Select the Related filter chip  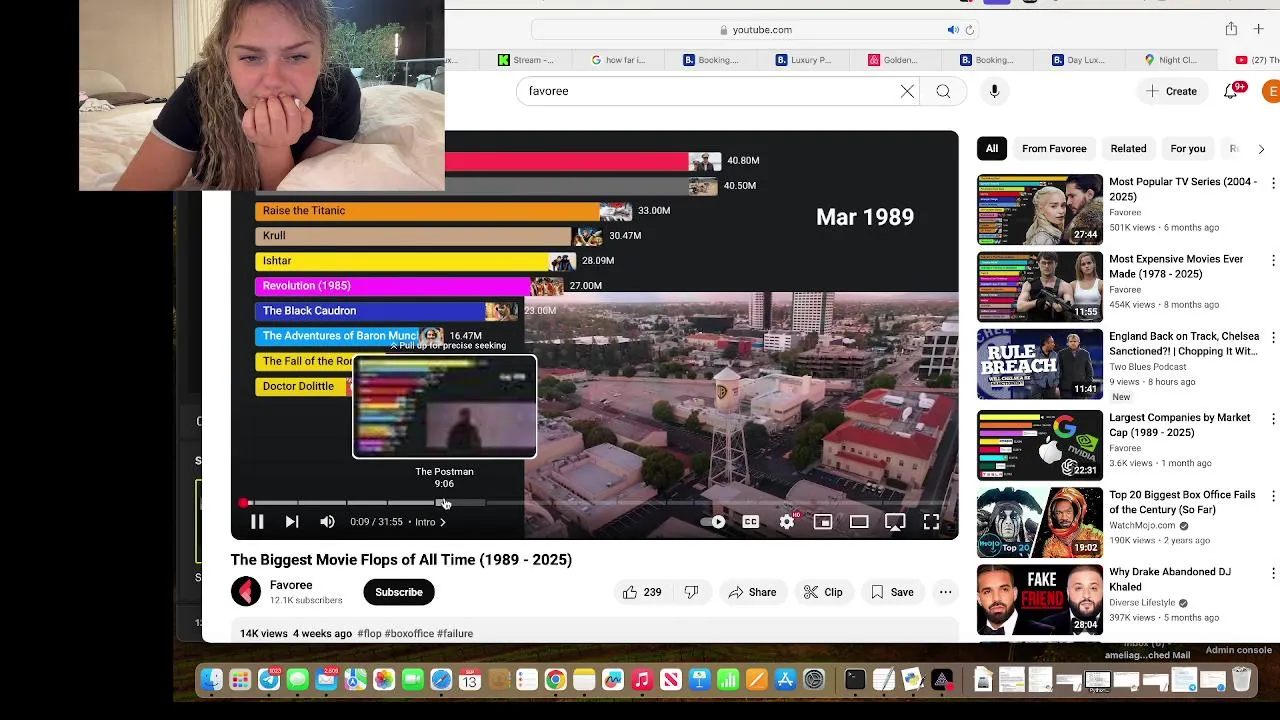(x=1128, y=149)
